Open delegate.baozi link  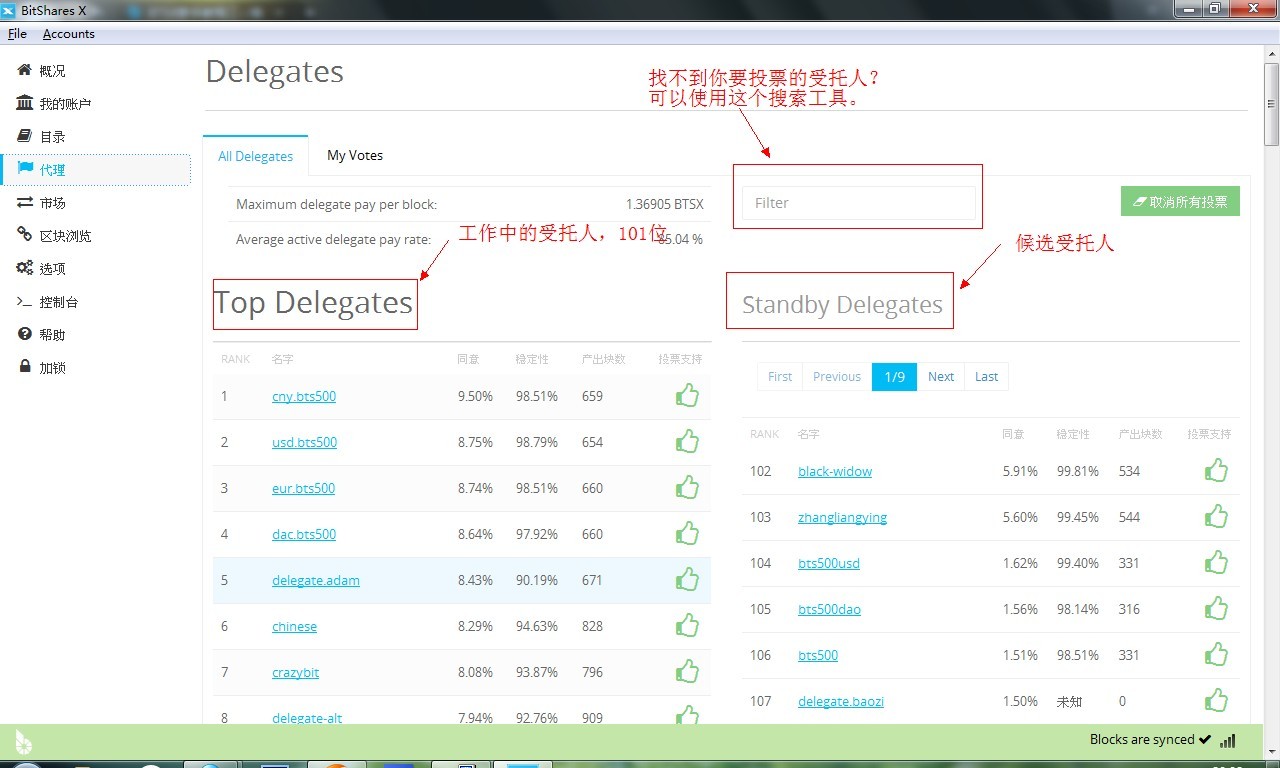click(841, 701)
